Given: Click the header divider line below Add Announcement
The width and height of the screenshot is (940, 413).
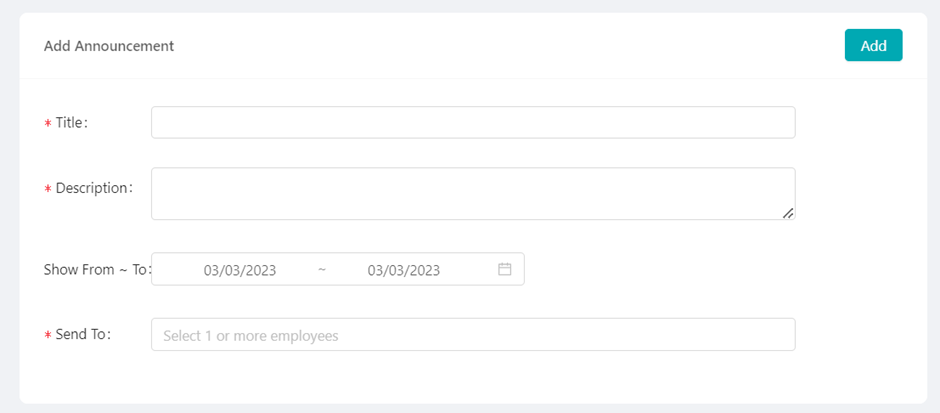Looking at the screenshot, I should click(x=473, y=79).
